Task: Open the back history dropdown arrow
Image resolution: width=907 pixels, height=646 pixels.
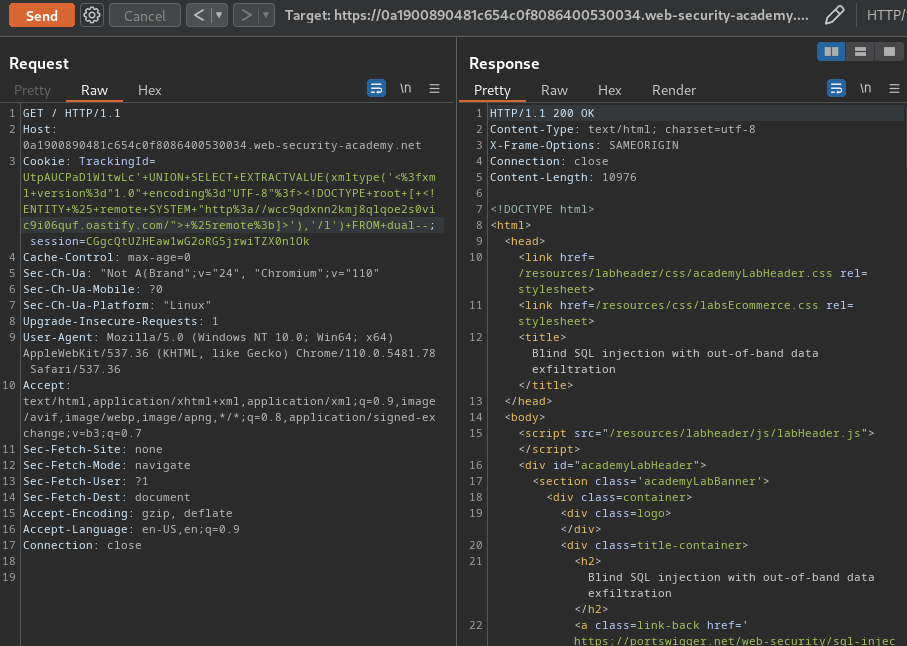Action: (219, 15)
